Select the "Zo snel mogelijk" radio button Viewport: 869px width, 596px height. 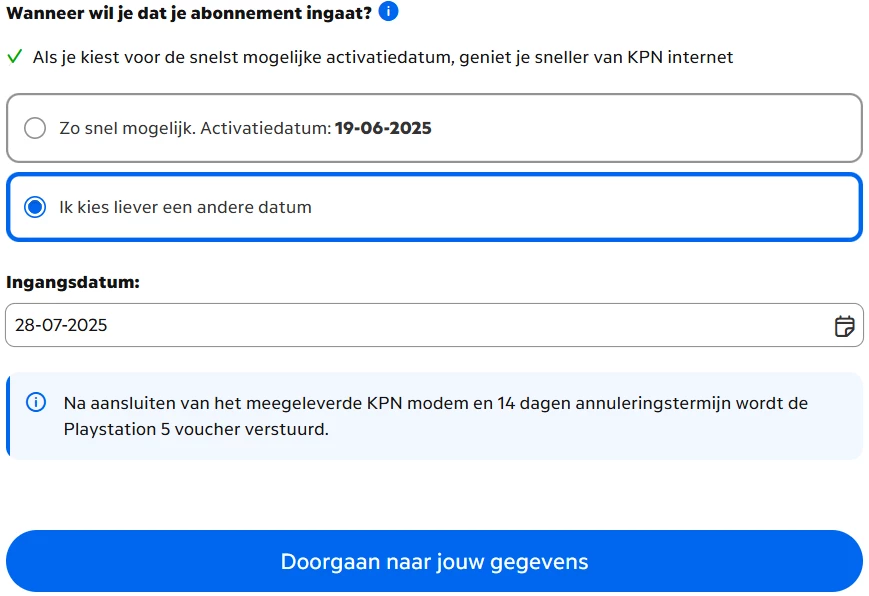click(x=35, y=128)
